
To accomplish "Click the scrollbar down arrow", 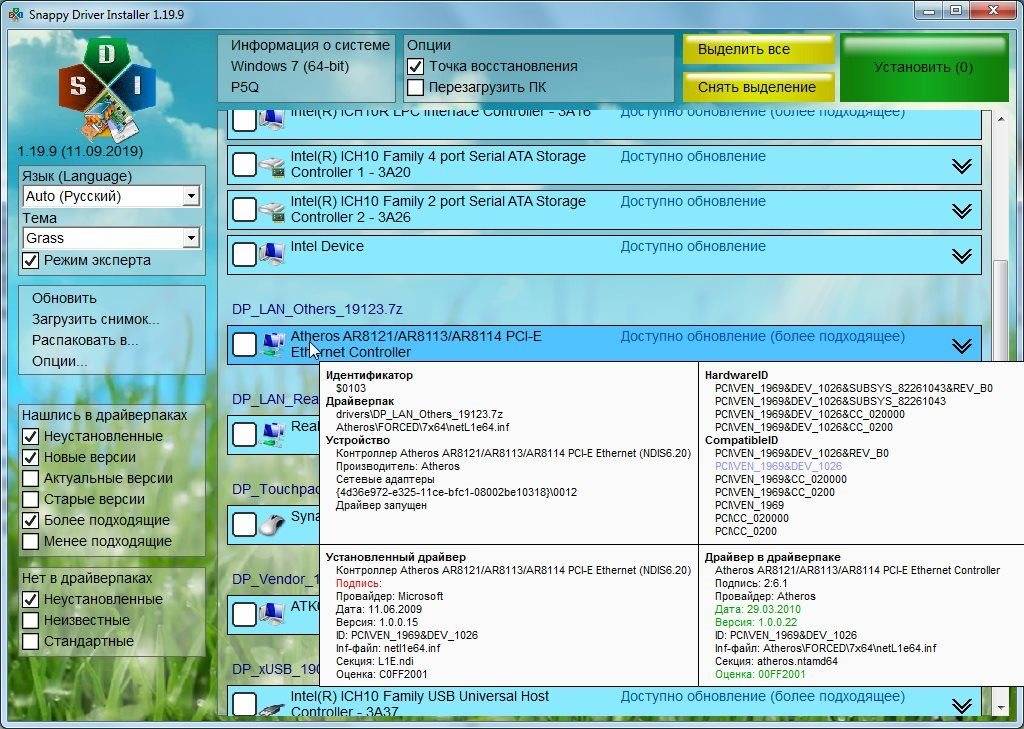I will tap(1001, 707).
